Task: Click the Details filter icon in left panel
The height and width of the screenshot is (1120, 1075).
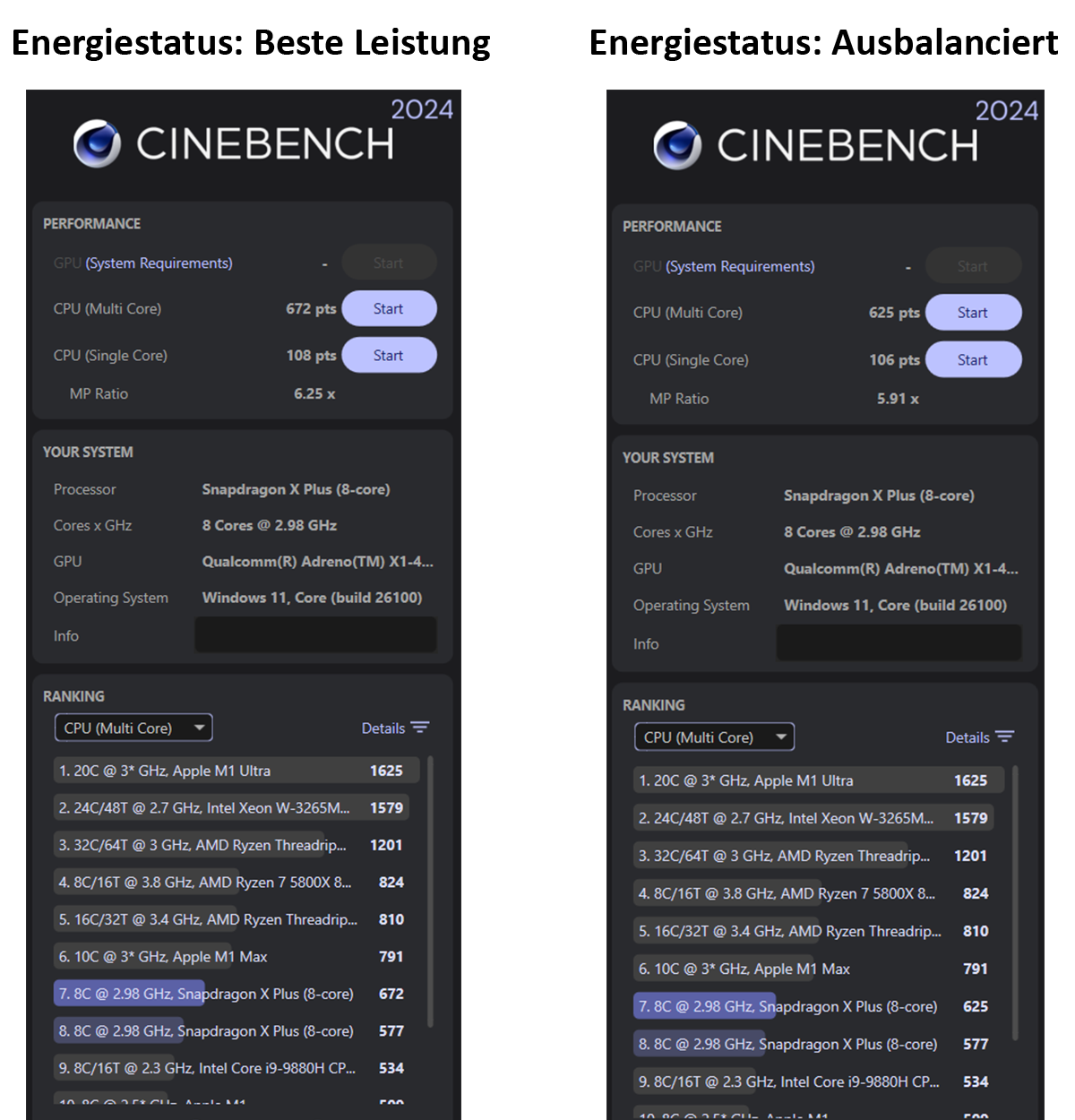Action: point(419,728)
